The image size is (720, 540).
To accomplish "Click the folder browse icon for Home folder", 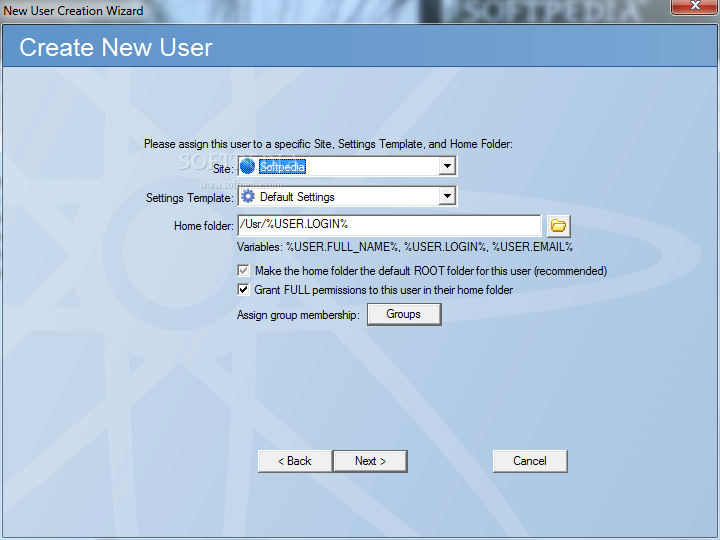I will 558,225.
